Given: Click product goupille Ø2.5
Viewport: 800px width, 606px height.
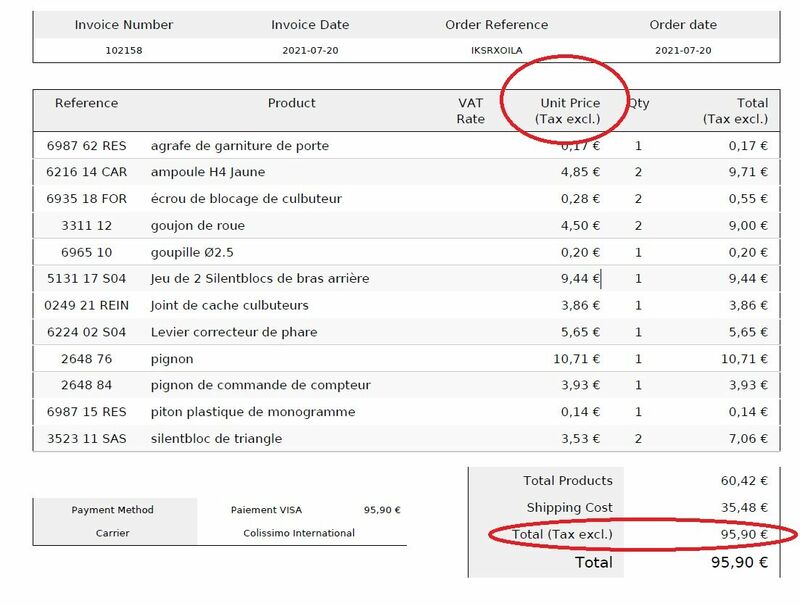Looking at the screenshot, I should (192, 252).
